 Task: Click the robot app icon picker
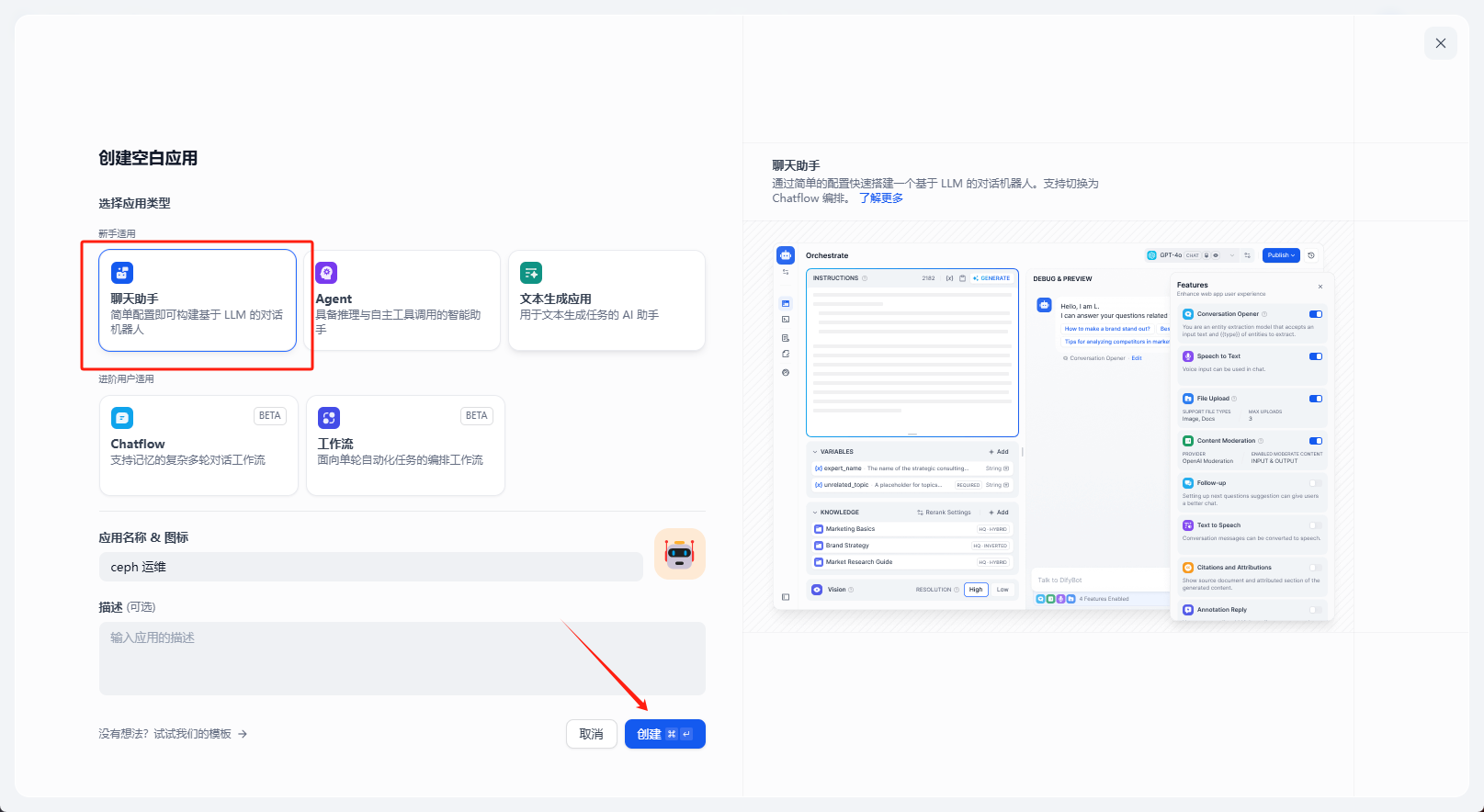(680, 554)
